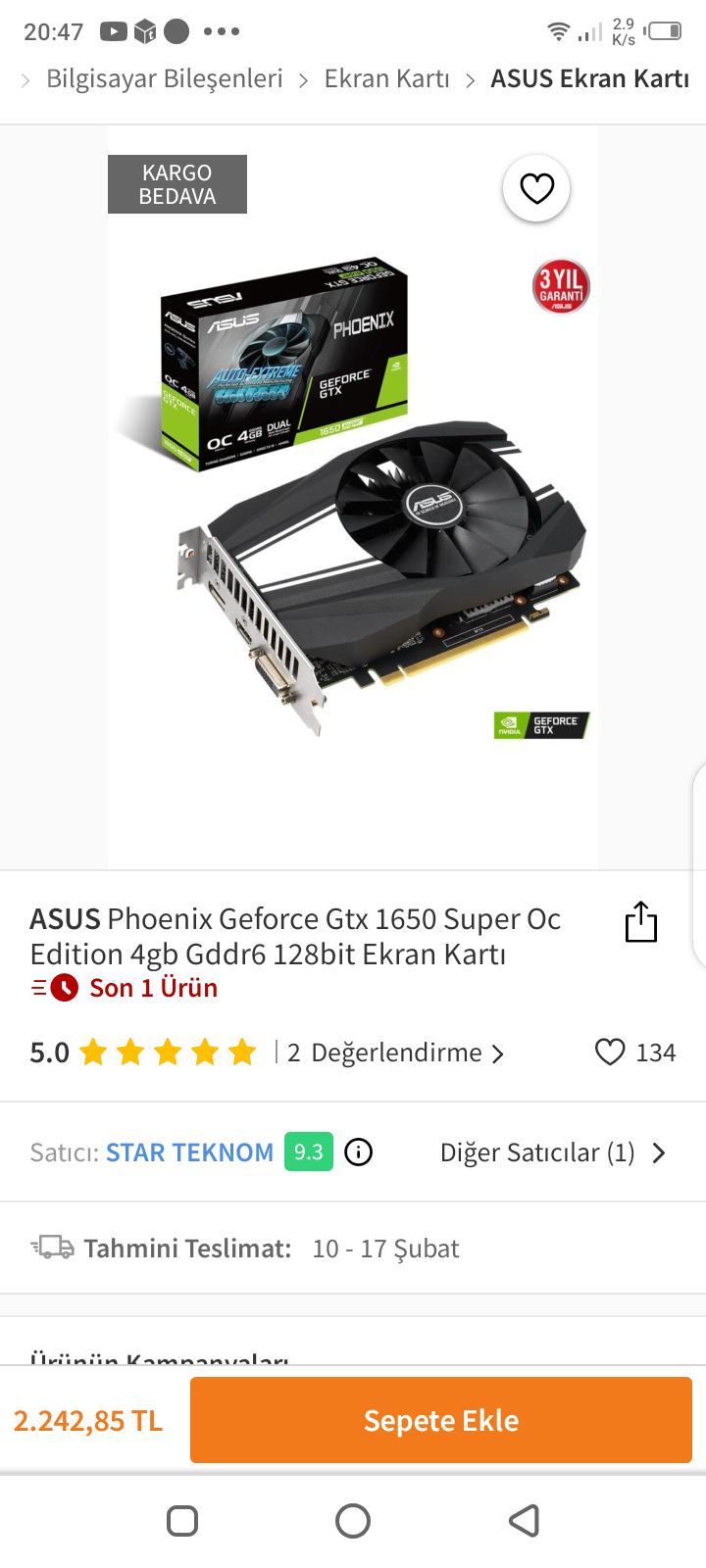Tap the Kargo Bedava label
706x1568 pixels.
coord(177,184)
